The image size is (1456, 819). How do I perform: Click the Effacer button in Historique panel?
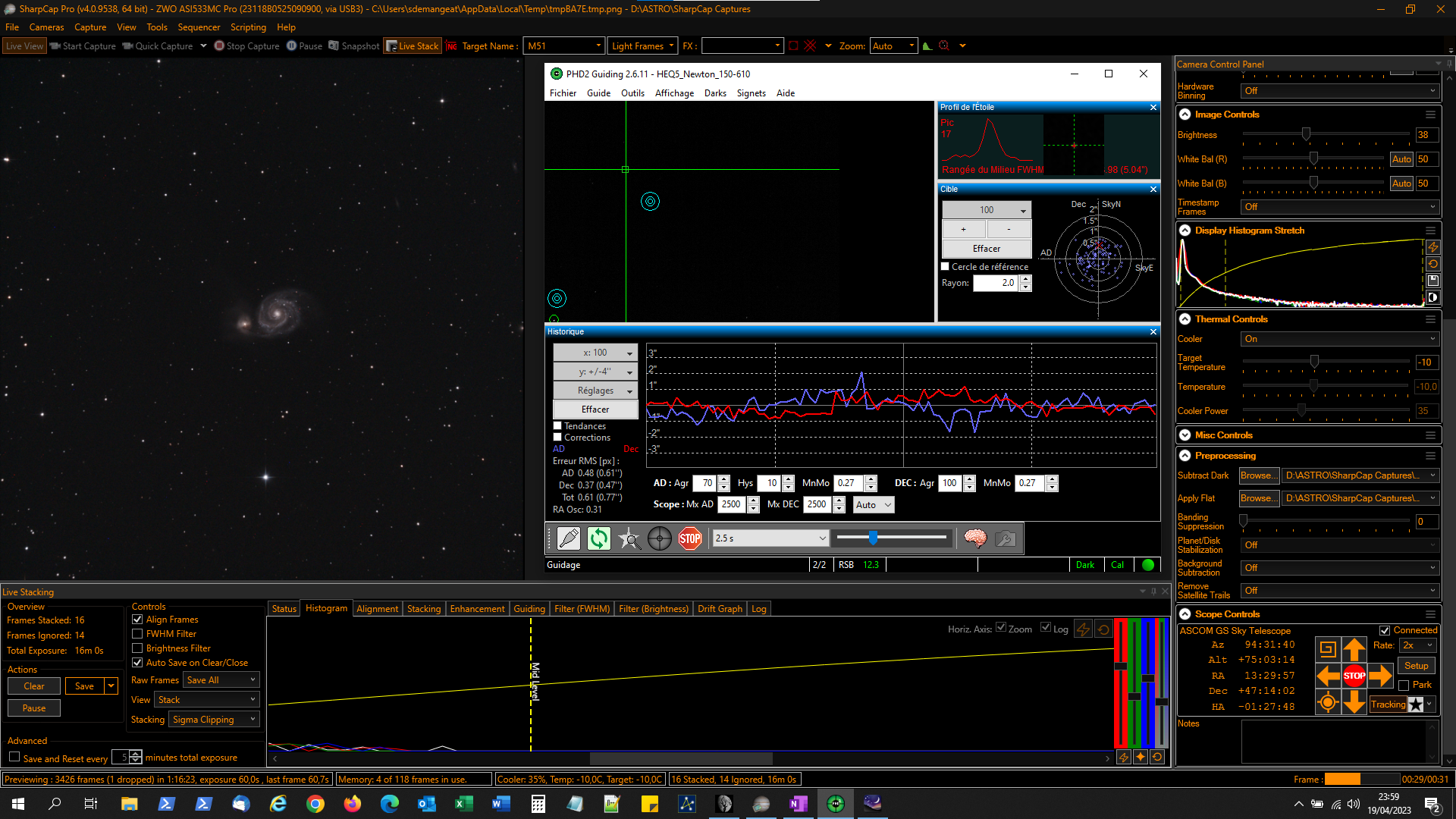(595, 409)
